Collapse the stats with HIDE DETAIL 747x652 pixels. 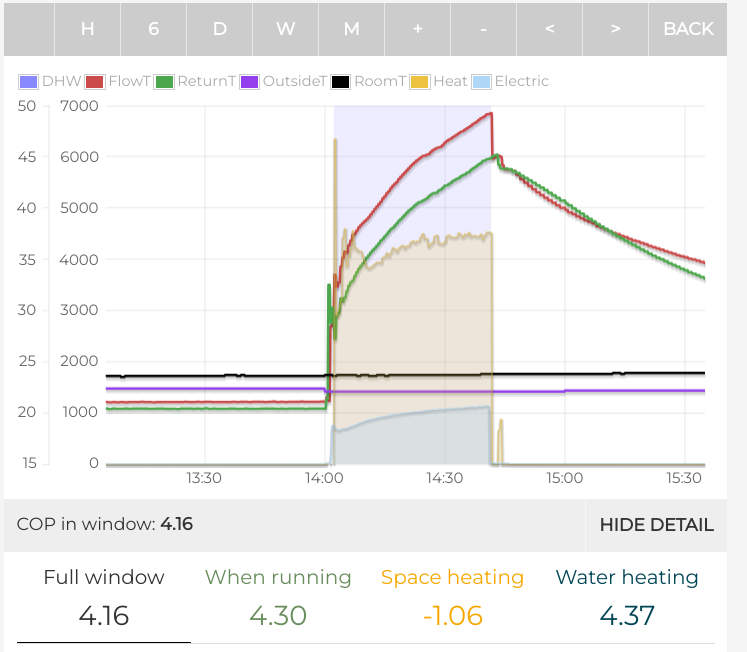pyautogui.click(x=656, y=525)
